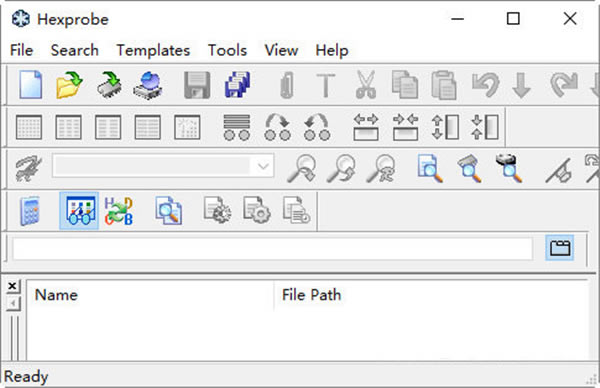Image resolution: width=600 pixels, height=388 pixels.
Task: Find next: magnifier with down-right arrow
Action: (x=302, y=168)
